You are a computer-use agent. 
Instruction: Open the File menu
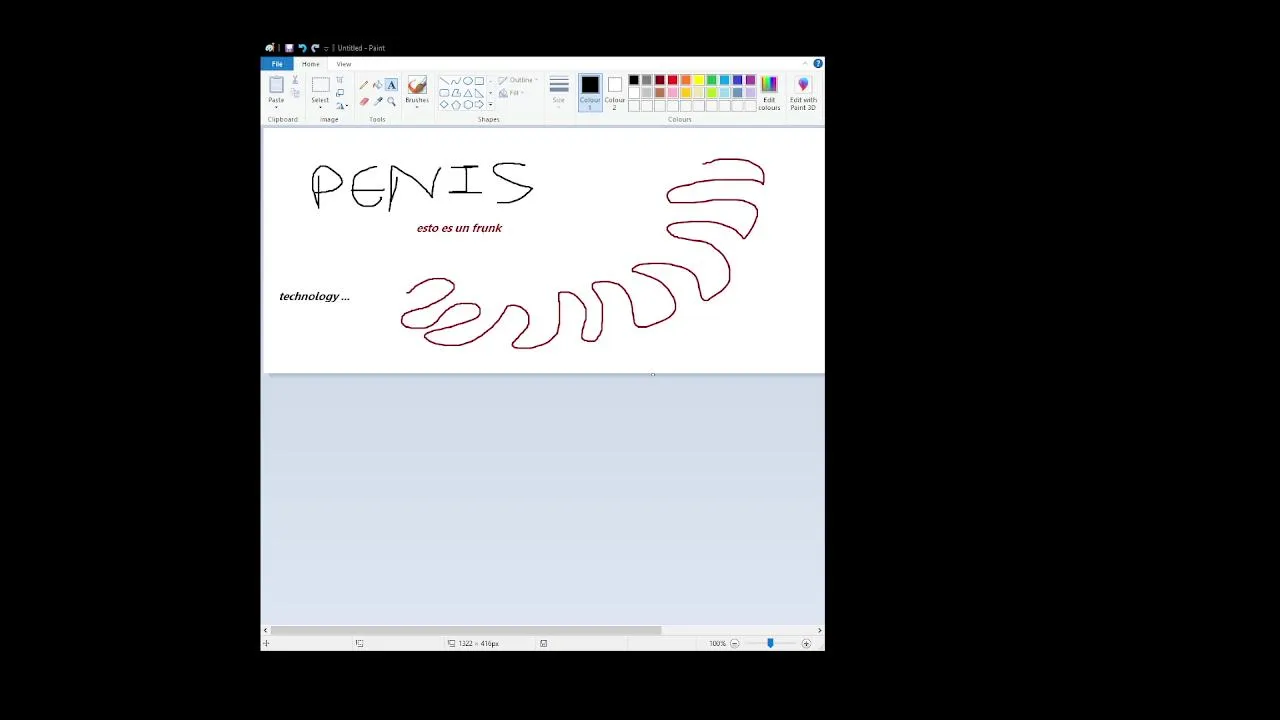(277, 64)
